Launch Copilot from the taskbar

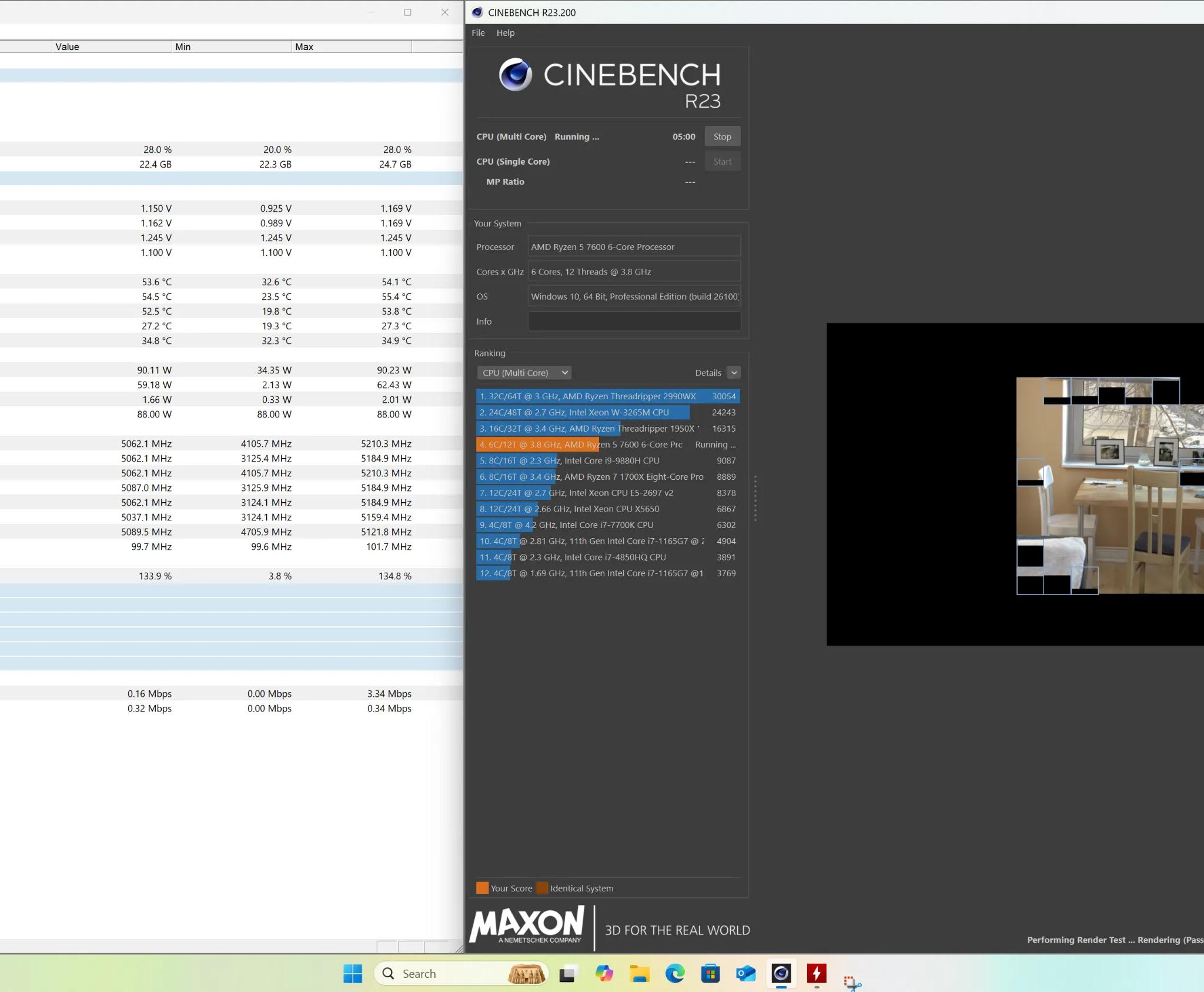pyautogui.click(x=604, y=974)
